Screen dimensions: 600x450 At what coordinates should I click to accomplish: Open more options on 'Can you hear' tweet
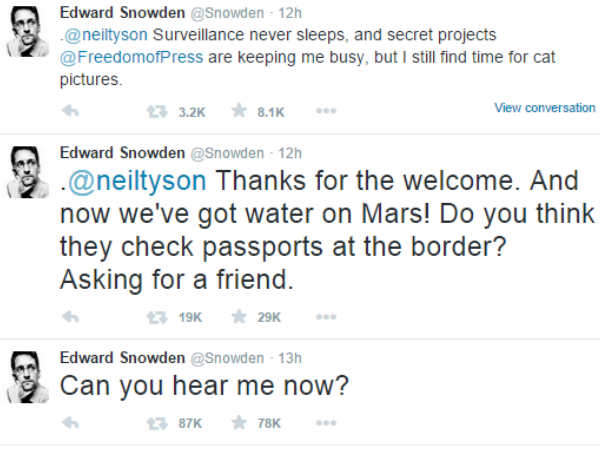pyautogui.click(x=326, y=423)
